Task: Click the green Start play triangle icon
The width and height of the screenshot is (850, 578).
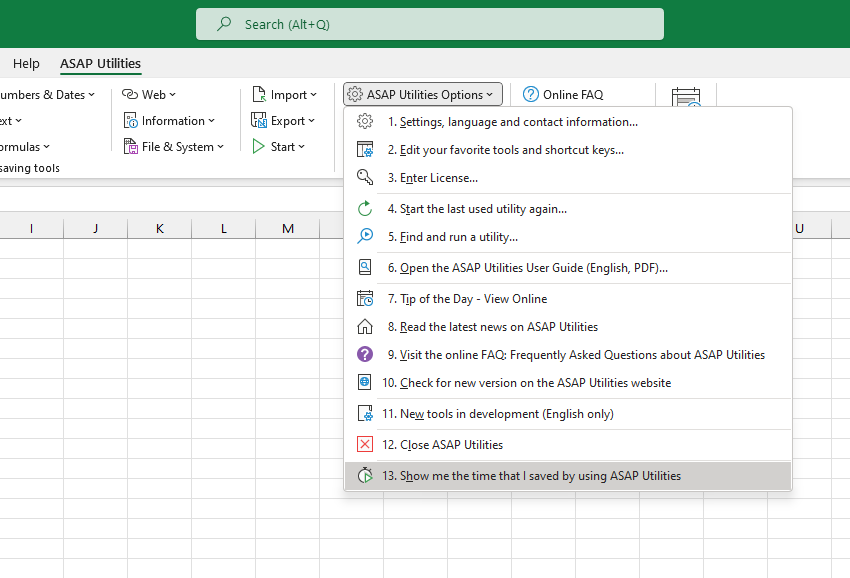Action: coord(258,146)
